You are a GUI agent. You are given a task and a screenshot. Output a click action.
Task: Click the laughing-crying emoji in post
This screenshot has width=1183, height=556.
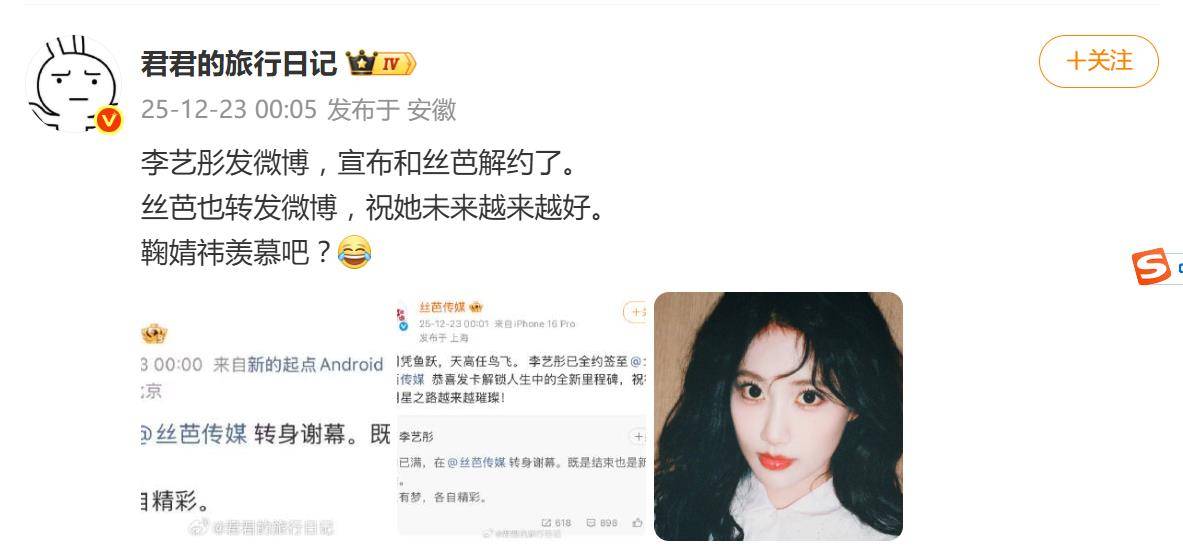[355, 252]
